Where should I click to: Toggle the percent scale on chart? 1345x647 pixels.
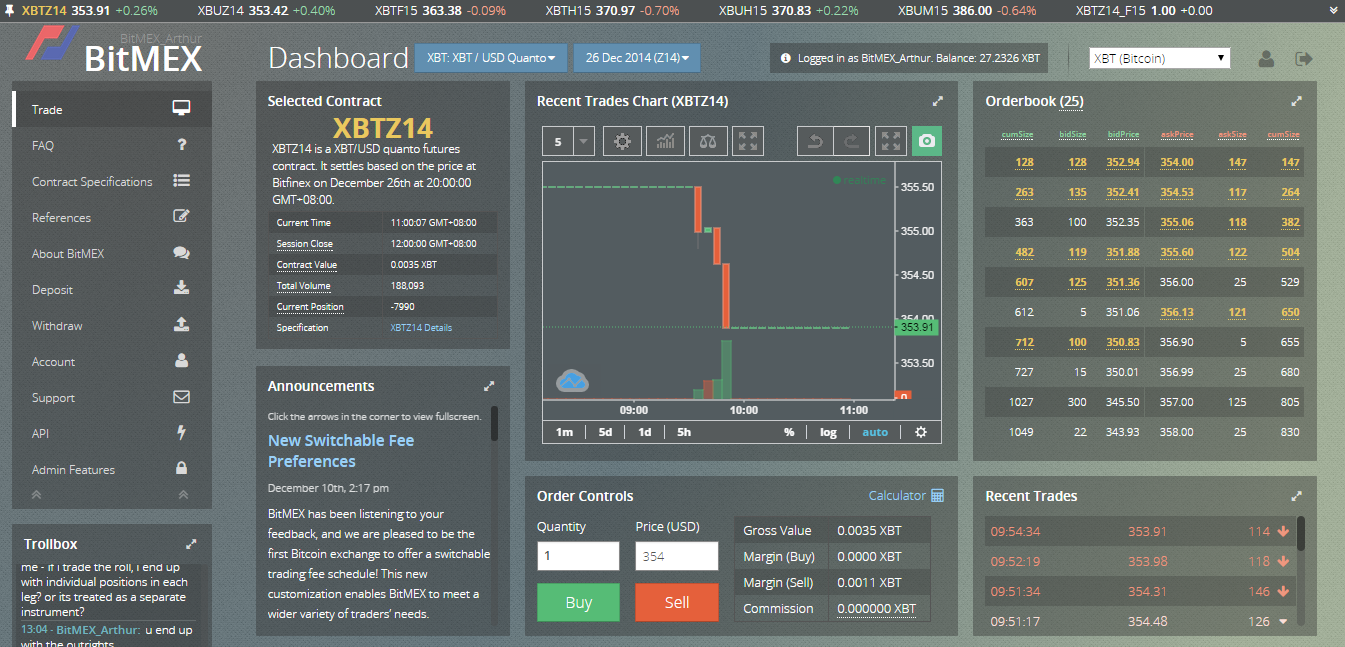click(789, 432)
